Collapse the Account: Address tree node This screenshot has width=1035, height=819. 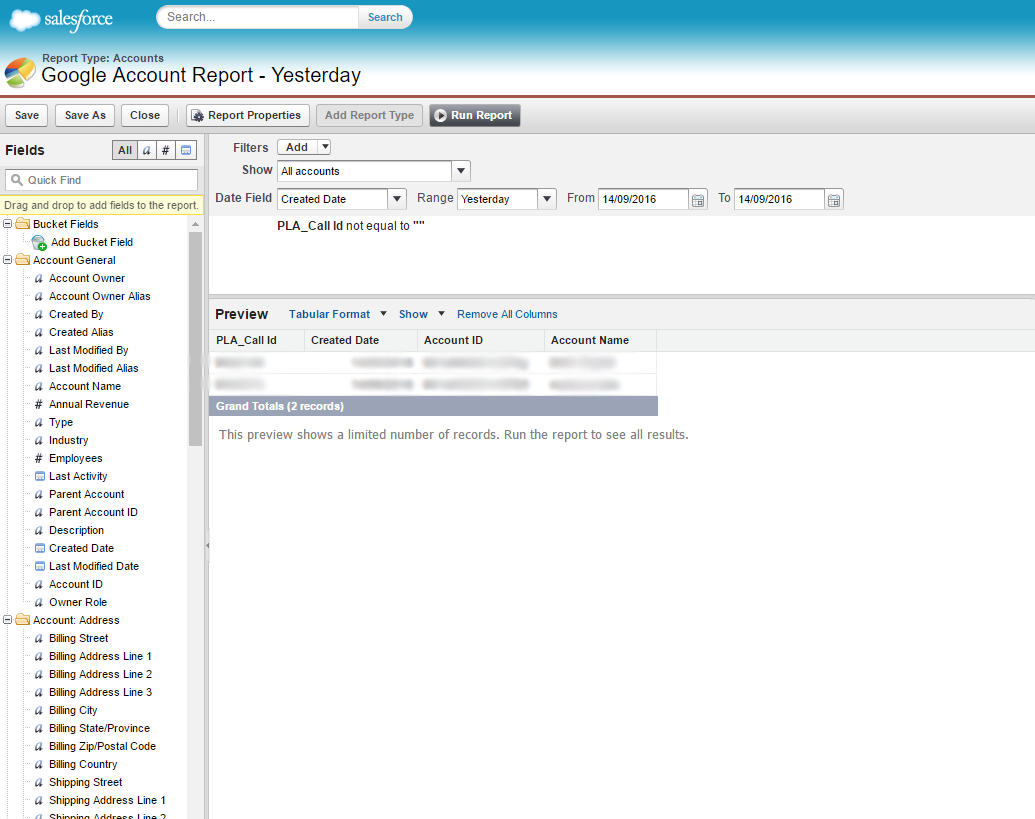8,620
